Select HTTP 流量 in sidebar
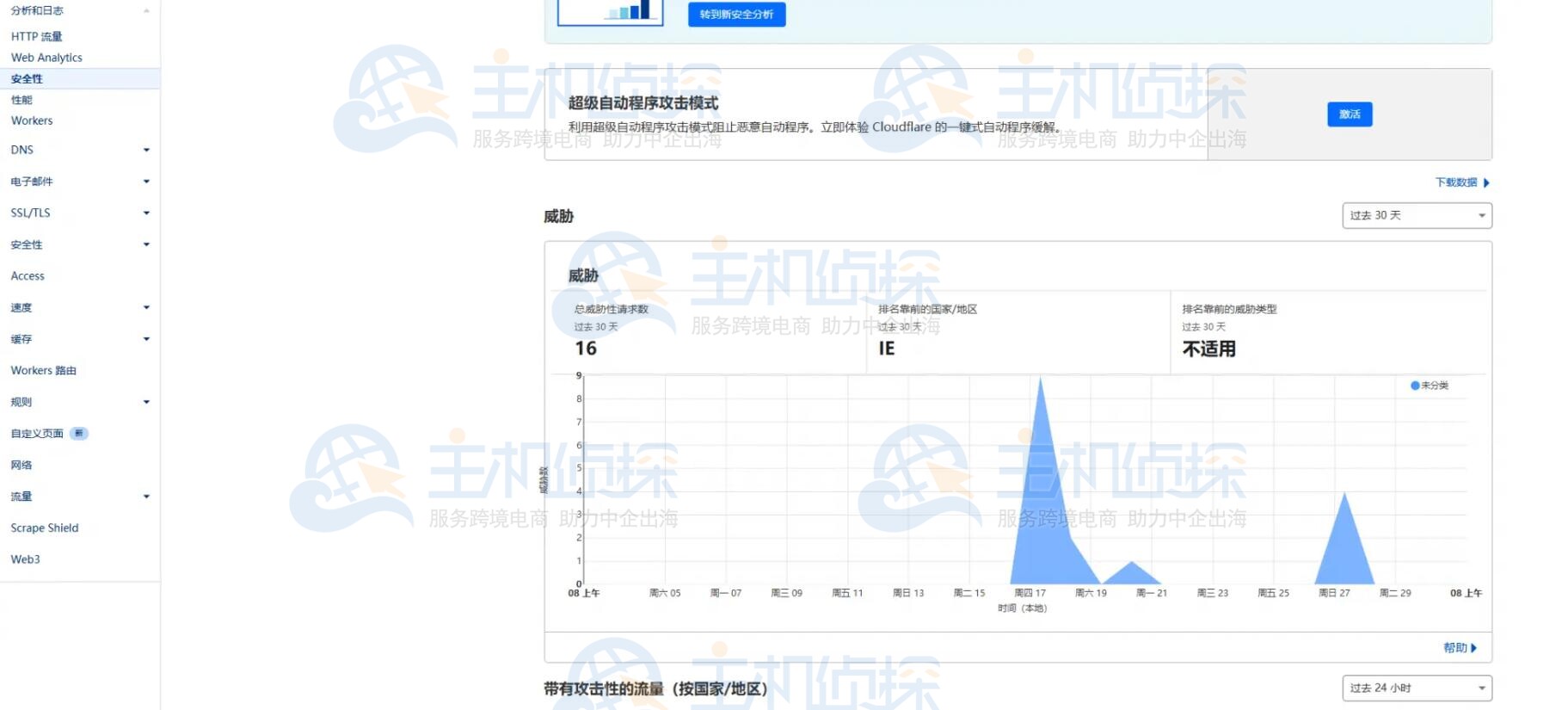This screenshot has height=710, width=1568. [x=36, y=36]
